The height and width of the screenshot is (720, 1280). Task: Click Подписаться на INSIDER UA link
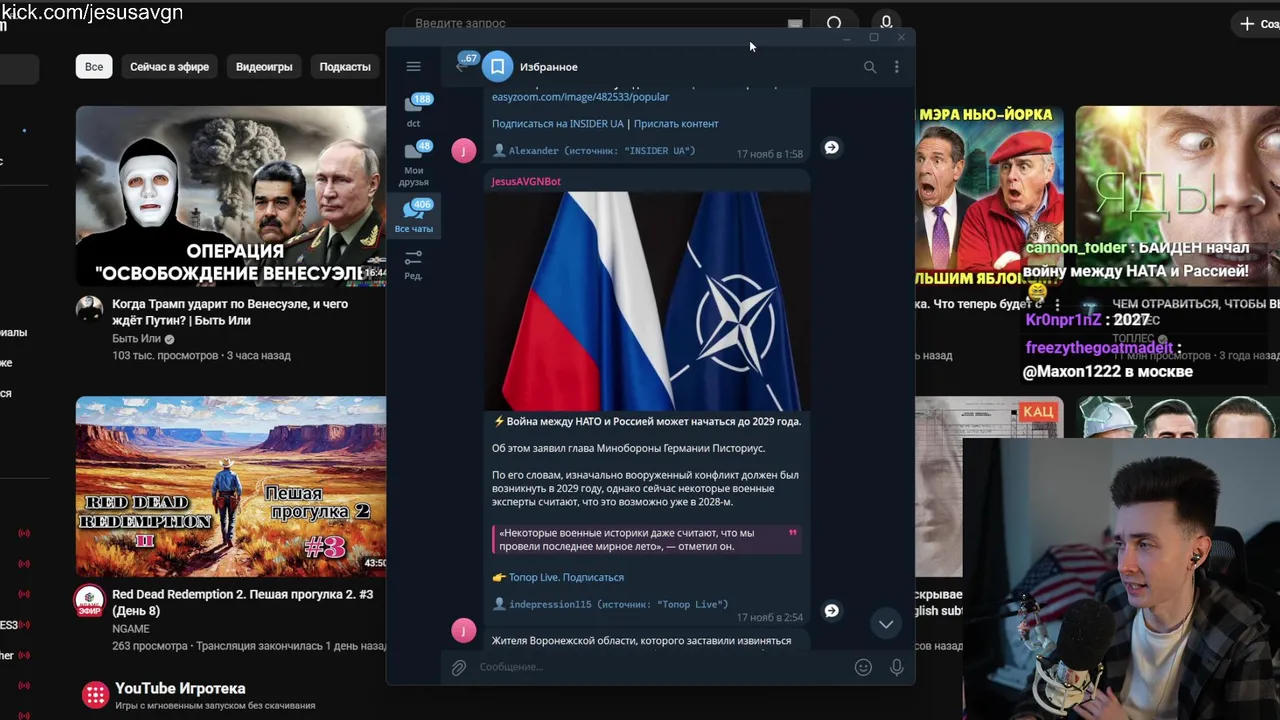557,124
